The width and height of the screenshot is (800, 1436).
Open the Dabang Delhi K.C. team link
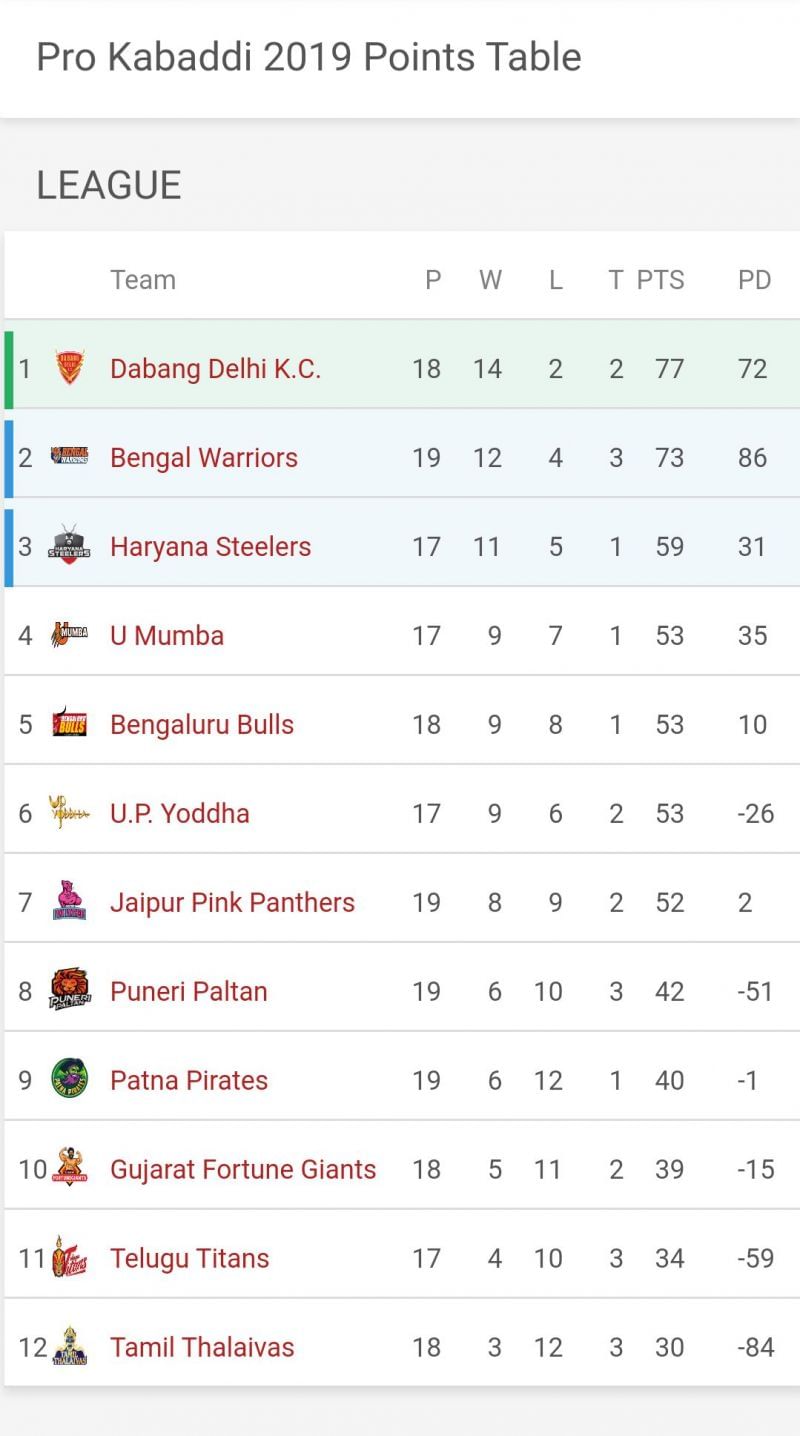(215, 369)
